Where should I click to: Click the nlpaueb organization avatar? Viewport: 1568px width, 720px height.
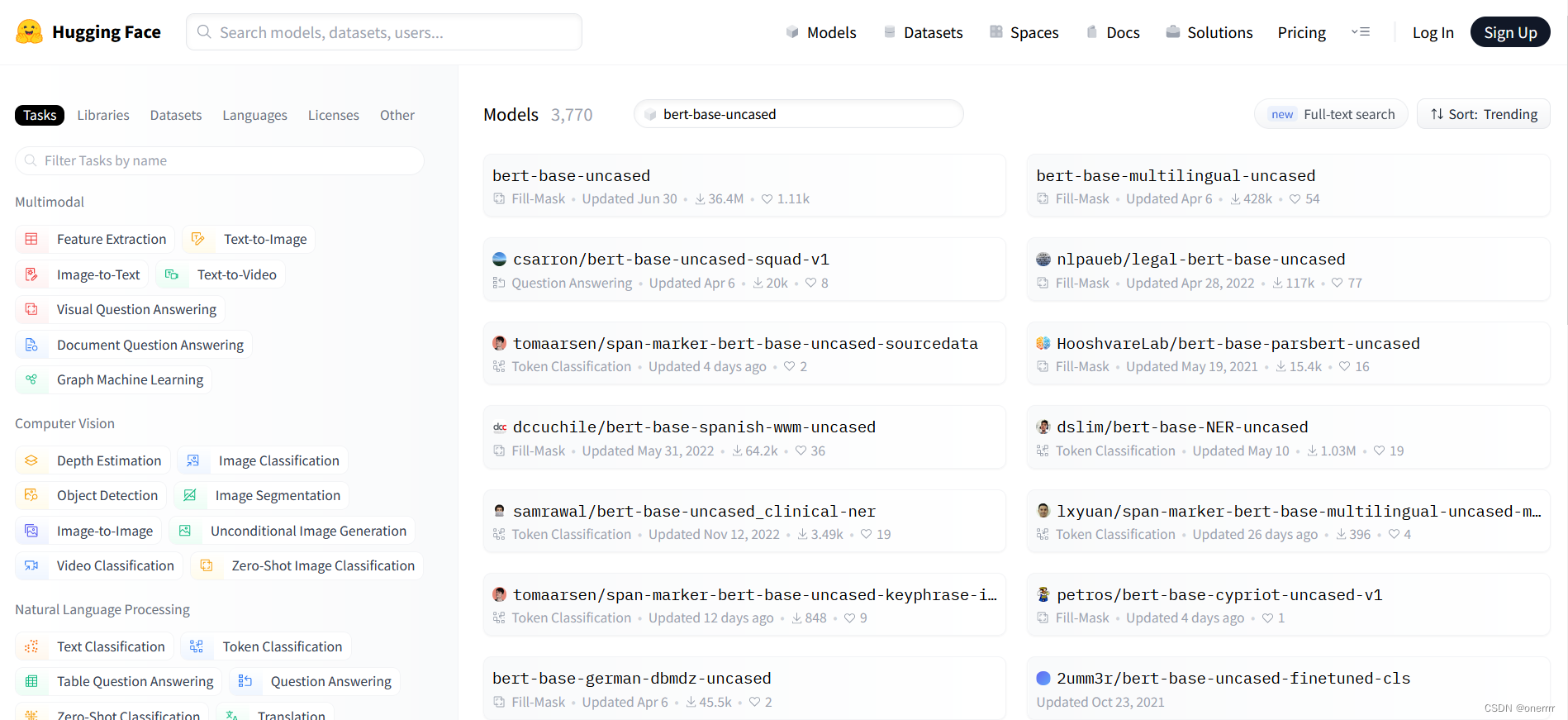tap(1043, 259)
